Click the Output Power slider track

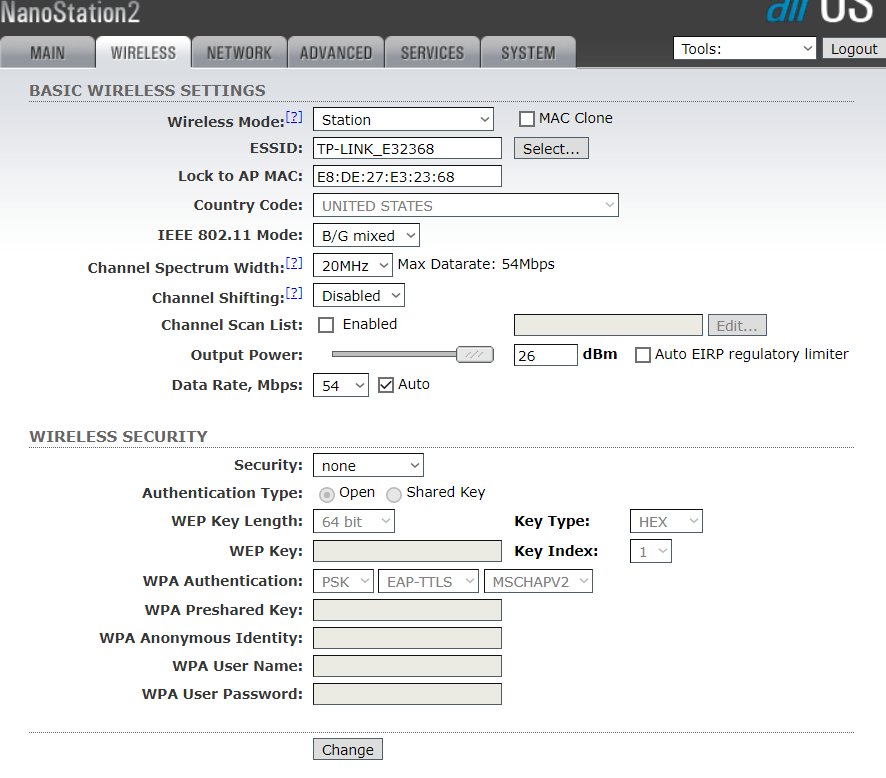pos(394,354)
